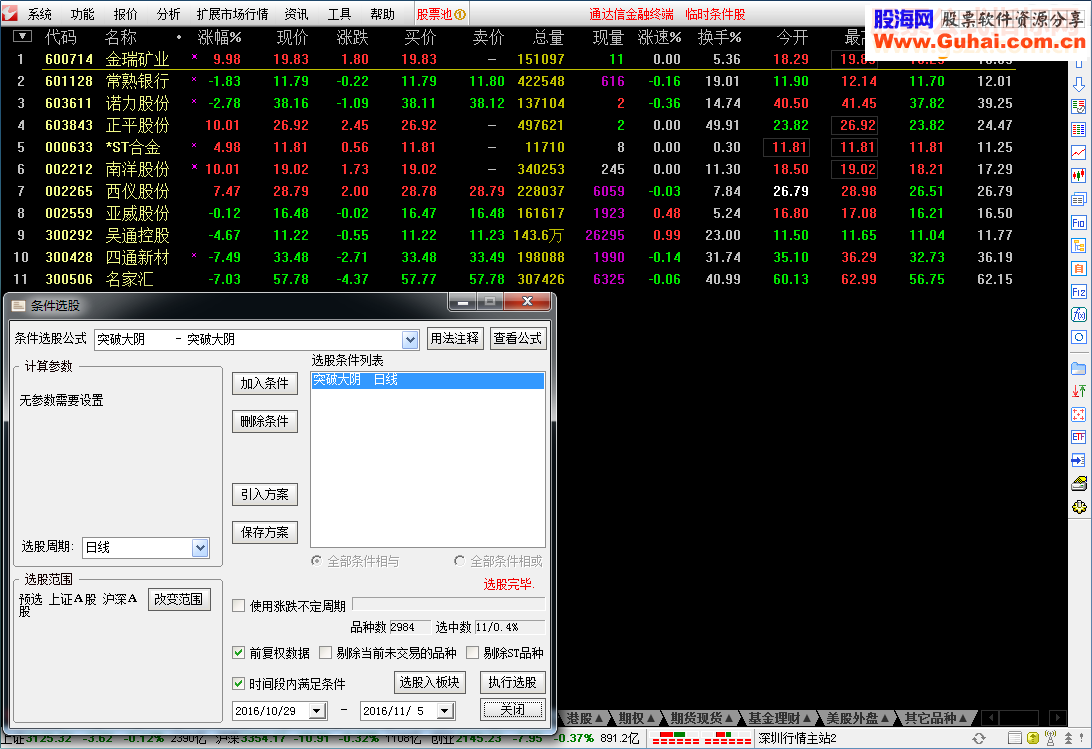Enable 剔除ST品种 checkbox
This screenshot has width=1092, height=749.
(473, 653)
